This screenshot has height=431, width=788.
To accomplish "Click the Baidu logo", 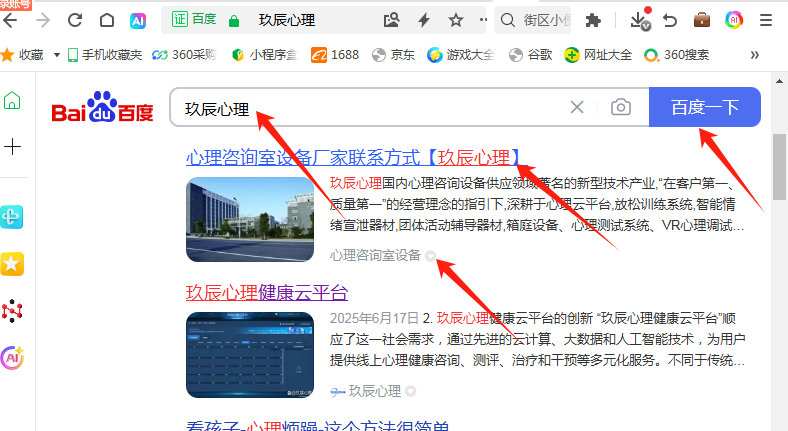I will (x=103, y=107).
